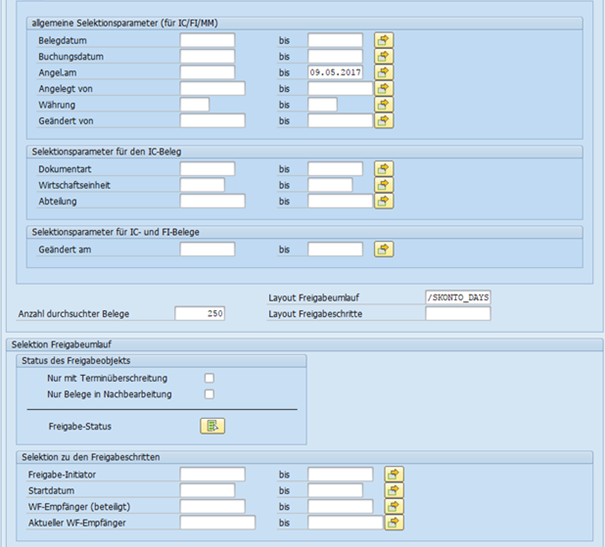The image size is (605, 547).
Task: Click the Belegdatum from-date field
Action: [x=207, y=41]
